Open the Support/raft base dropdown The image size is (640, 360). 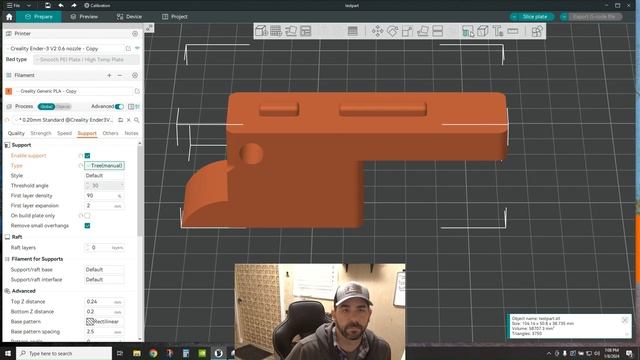pyautogui.click(x=104, y=269)
